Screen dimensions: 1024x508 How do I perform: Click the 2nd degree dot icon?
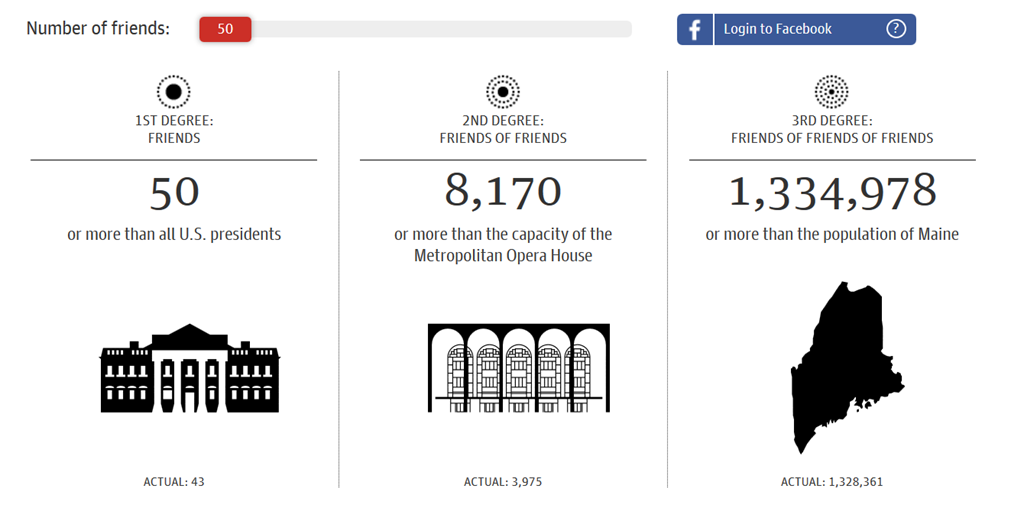point(503,92)
